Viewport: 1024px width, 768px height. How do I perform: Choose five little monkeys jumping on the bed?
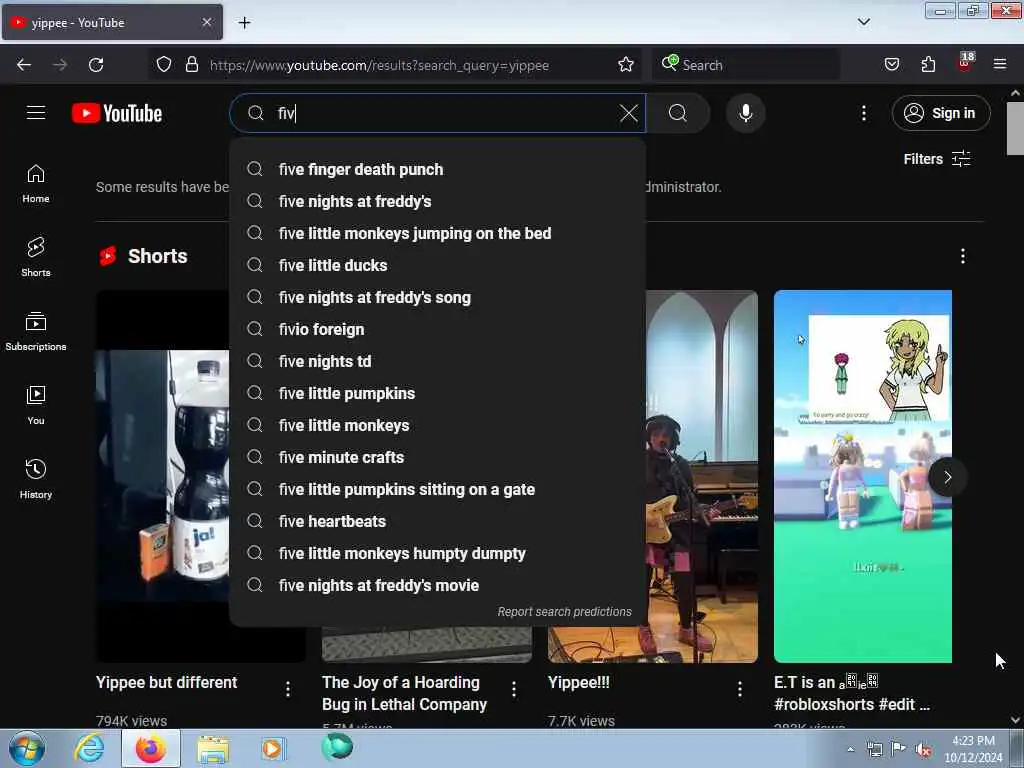tap(438, 234)
